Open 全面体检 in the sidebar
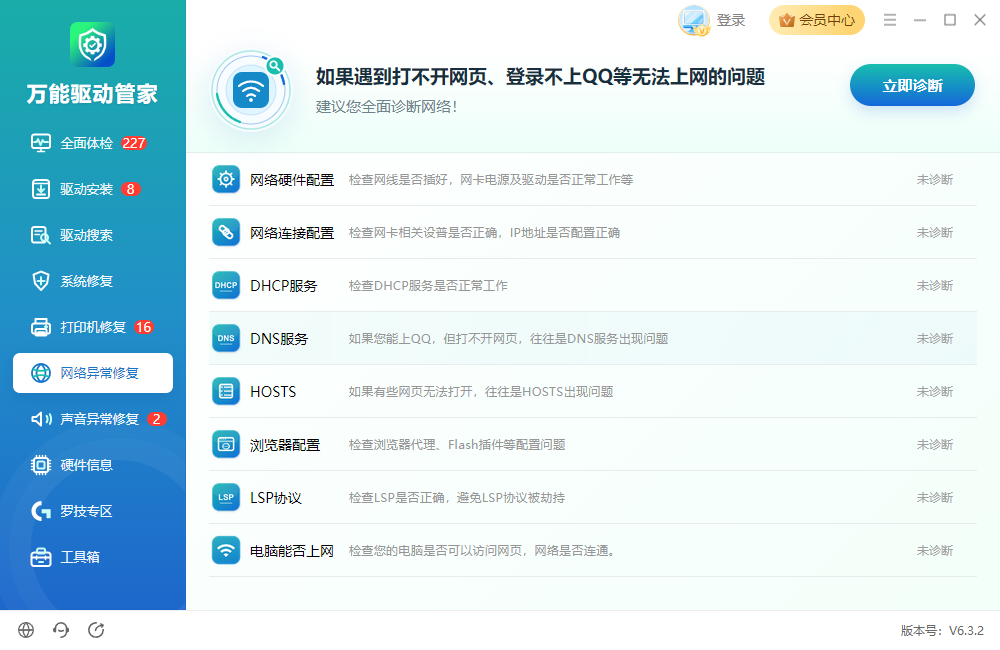Image resolution: width=1000 pixels, height=650 pixels. 92,143
